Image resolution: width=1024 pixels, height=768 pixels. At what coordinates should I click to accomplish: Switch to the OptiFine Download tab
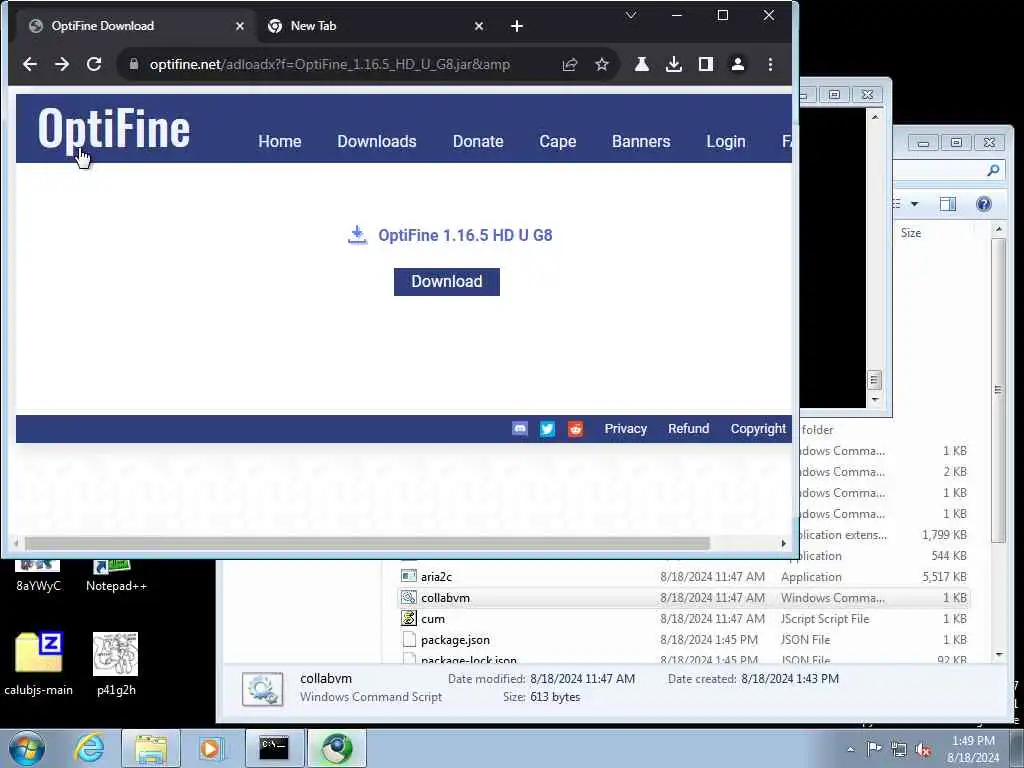[x=134, y=26]
